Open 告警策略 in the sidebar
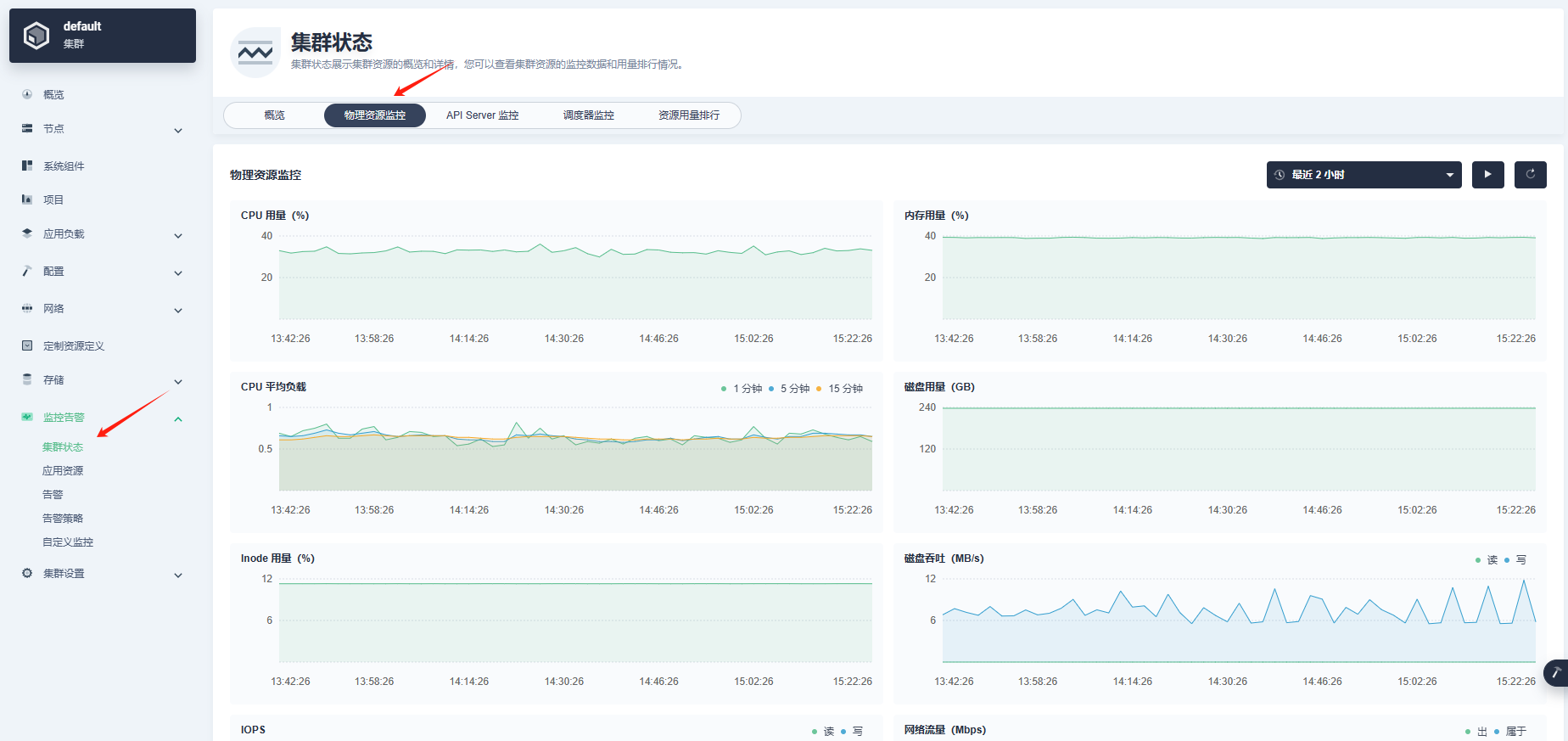This screenshot has height=741, width=1568. 63,518
